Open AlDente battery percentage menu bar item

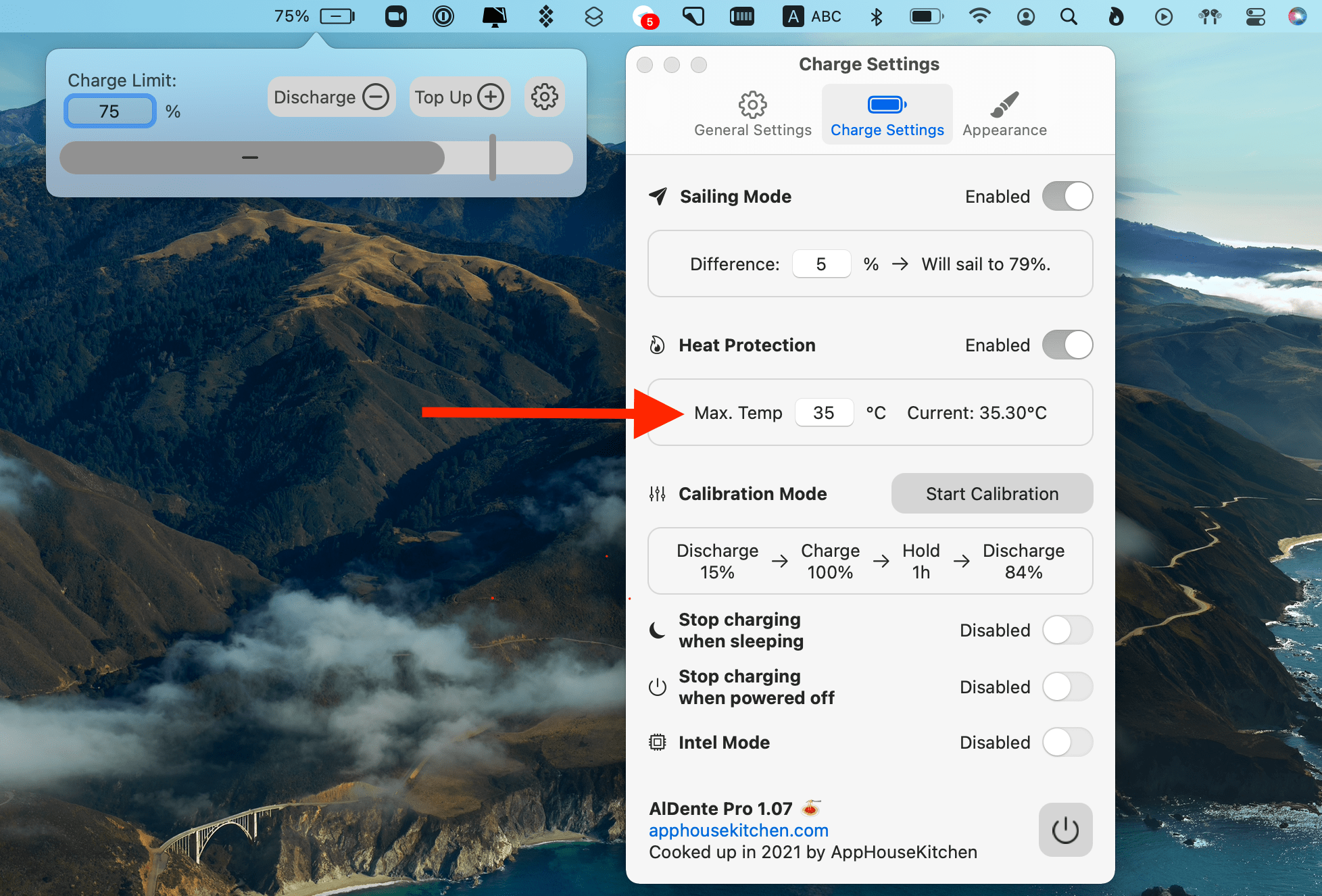coord(314,16)
